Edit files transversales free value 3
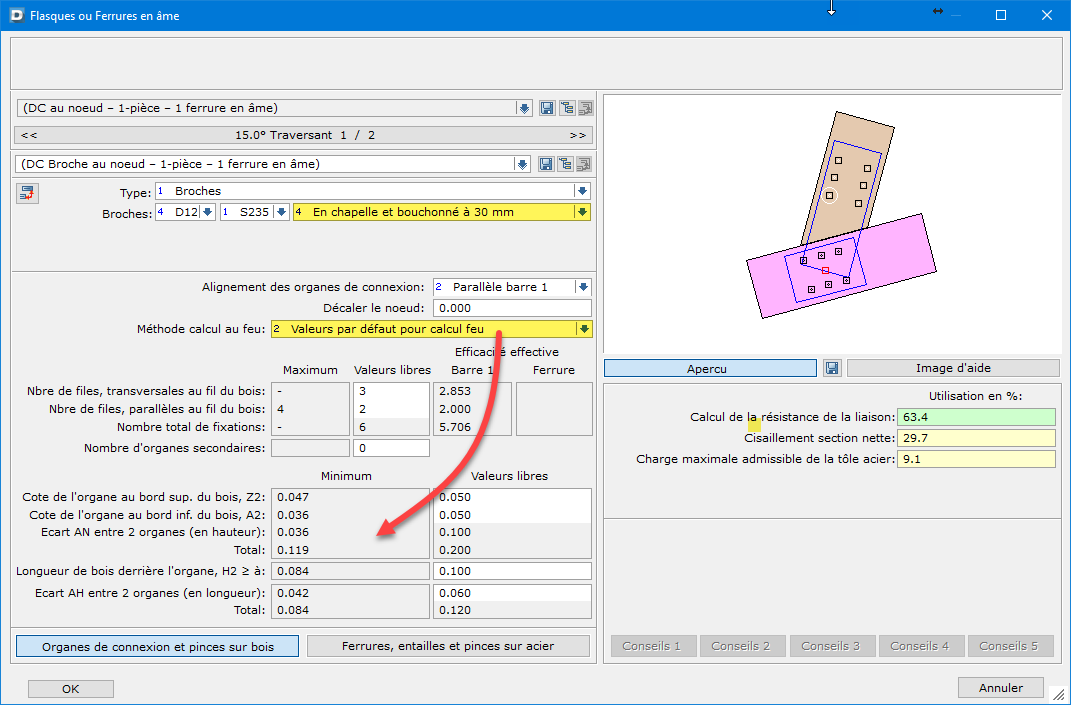The image size is (1071, 705). [x=391, y=391]
